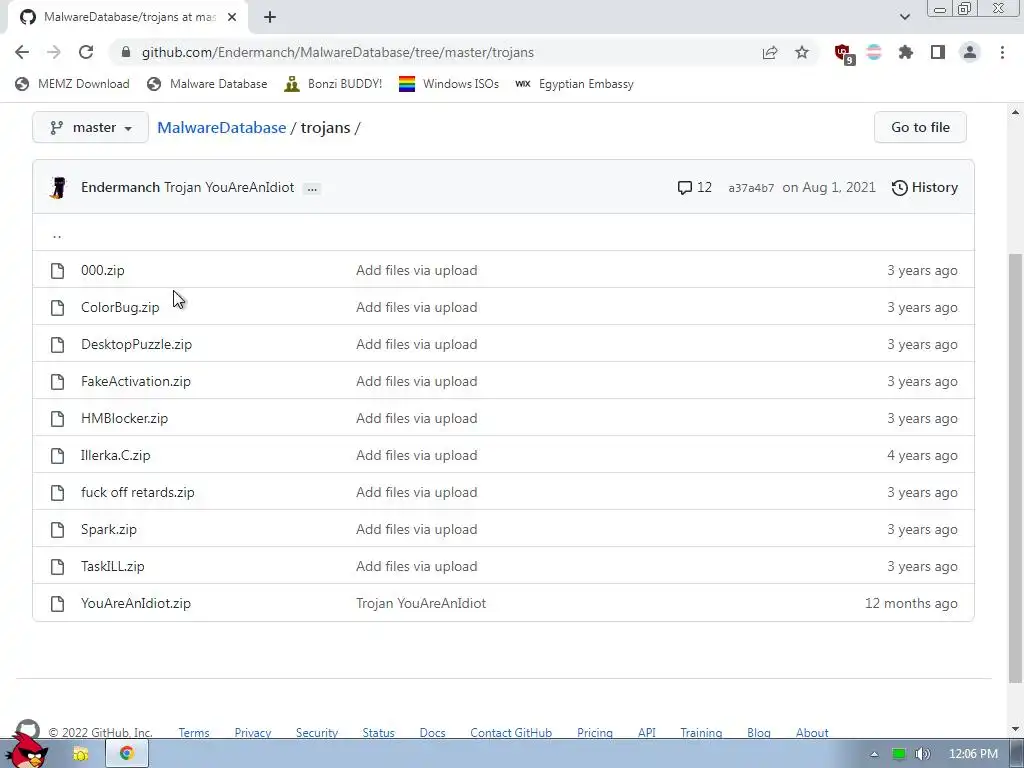1024x768 pixels.
Task: Click '4 years ago' timestamp for Illerka.C.zip
Action: point(922,455)
